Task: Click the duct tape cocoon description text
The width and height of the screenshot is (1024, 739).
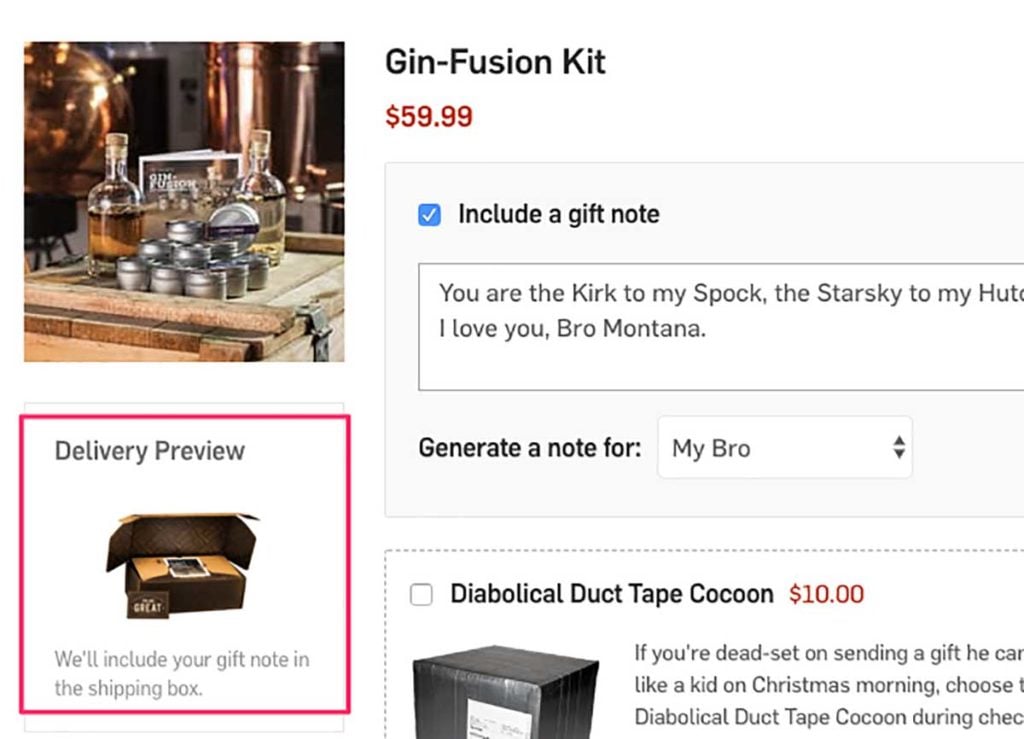Action: [x=829, y=684]
